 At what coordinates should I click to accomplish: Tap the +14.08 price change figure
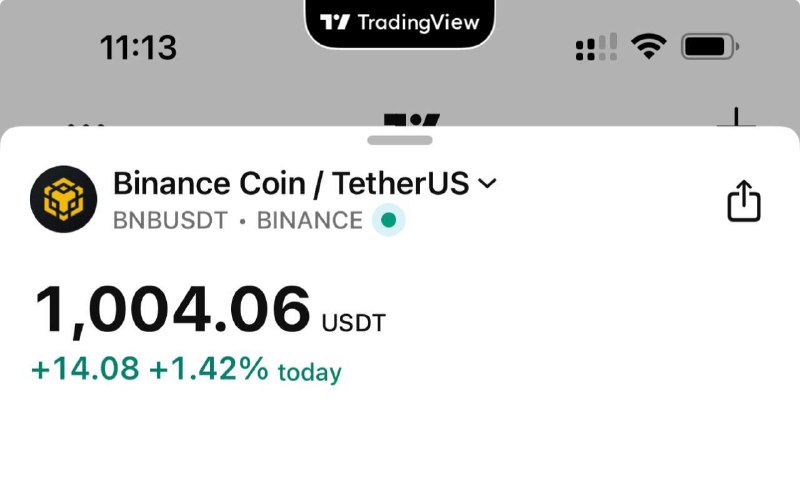(x=85, y=368)
